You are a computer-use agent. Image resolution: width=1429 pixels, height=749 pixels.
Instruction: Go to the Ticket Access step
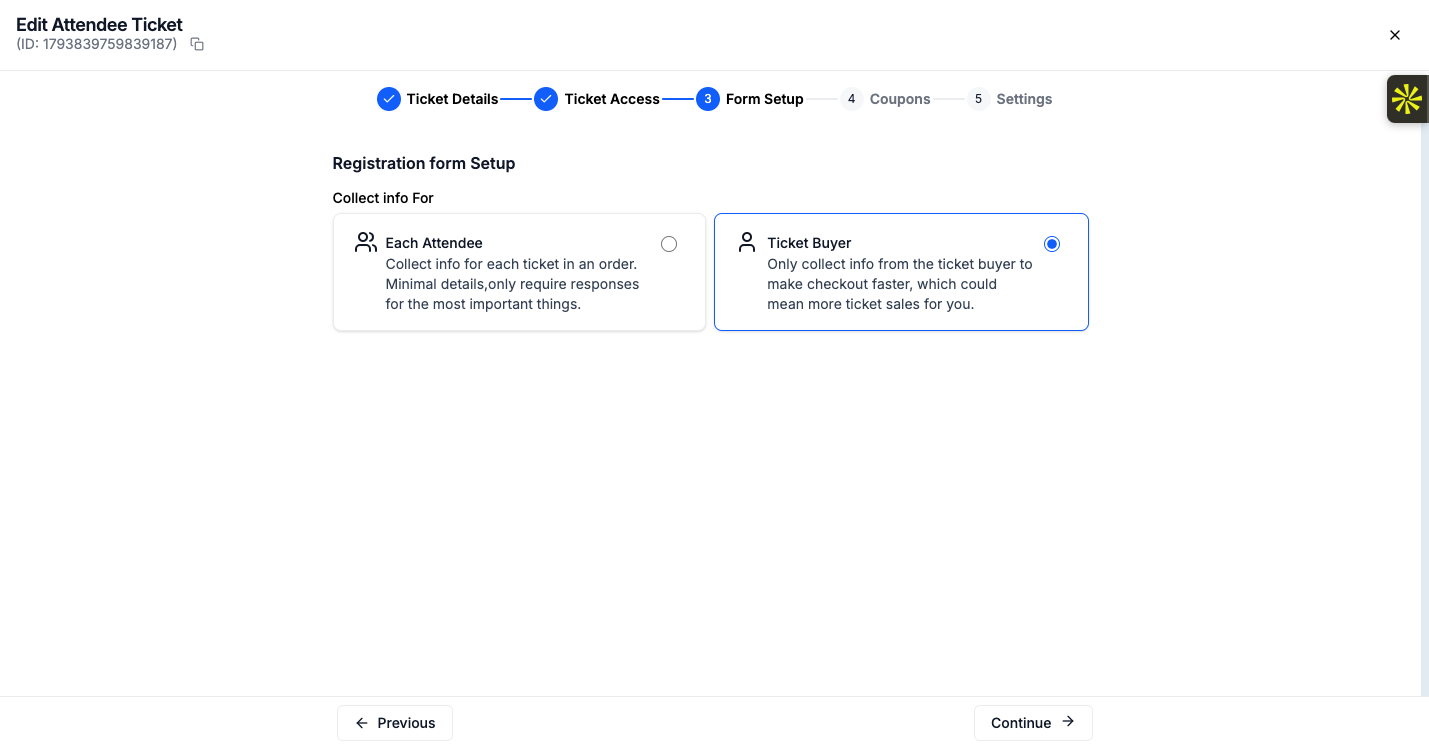[597, 99]
